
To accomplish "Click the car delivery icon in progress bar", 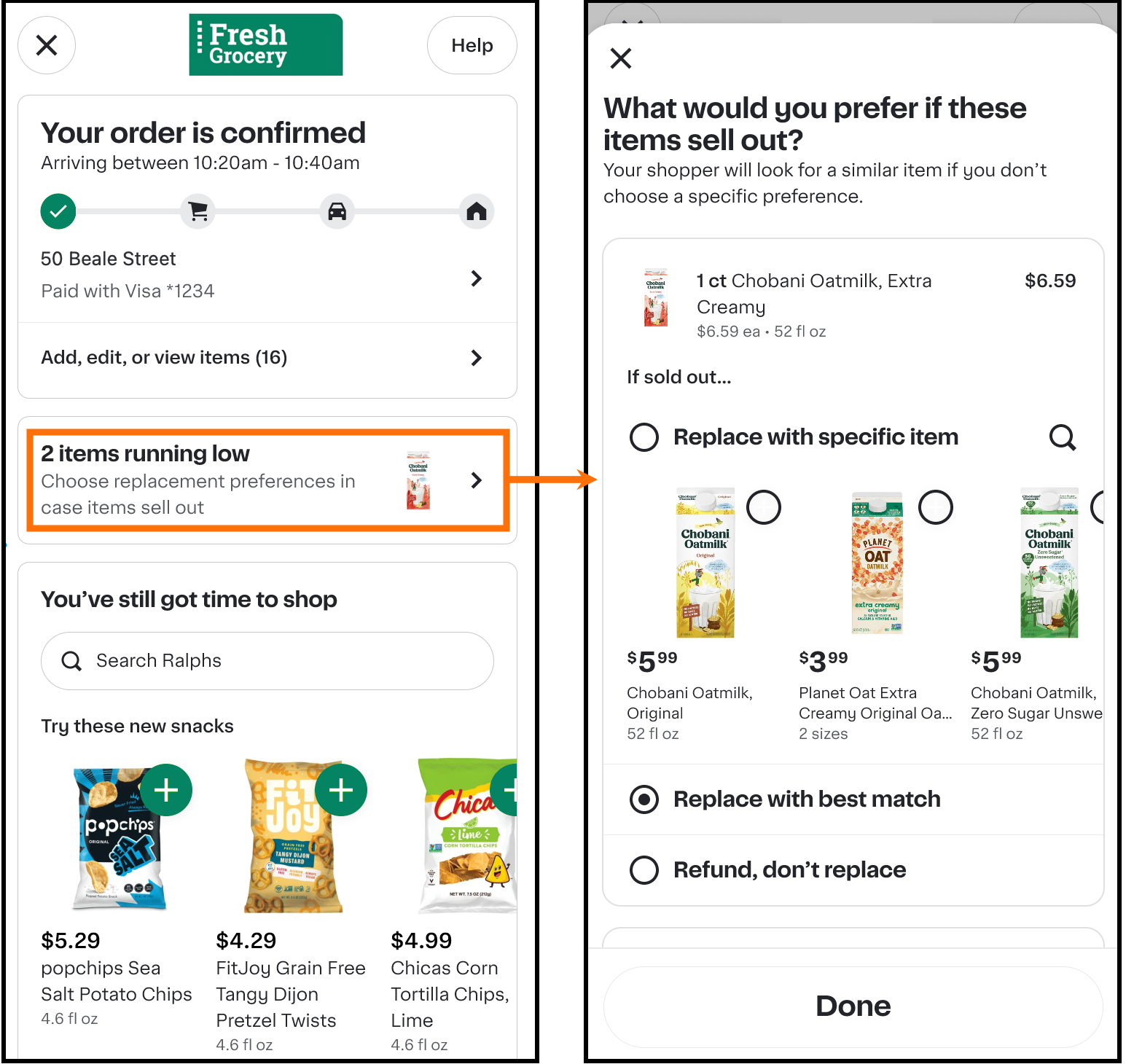I will coord(337,211).
